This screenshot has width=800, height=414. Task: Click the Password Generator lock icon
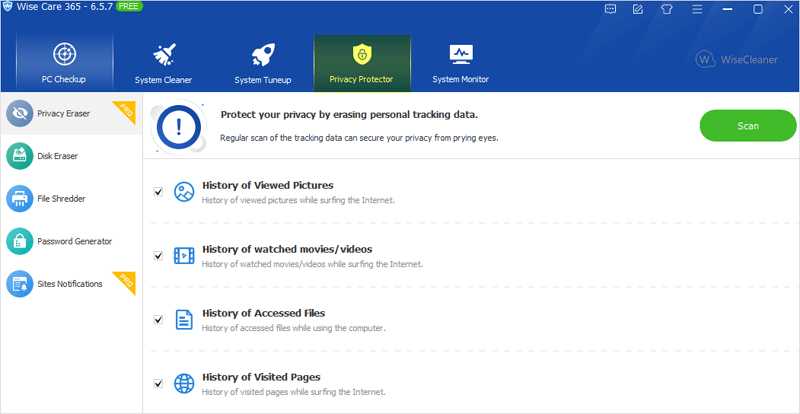coord(19,241)
